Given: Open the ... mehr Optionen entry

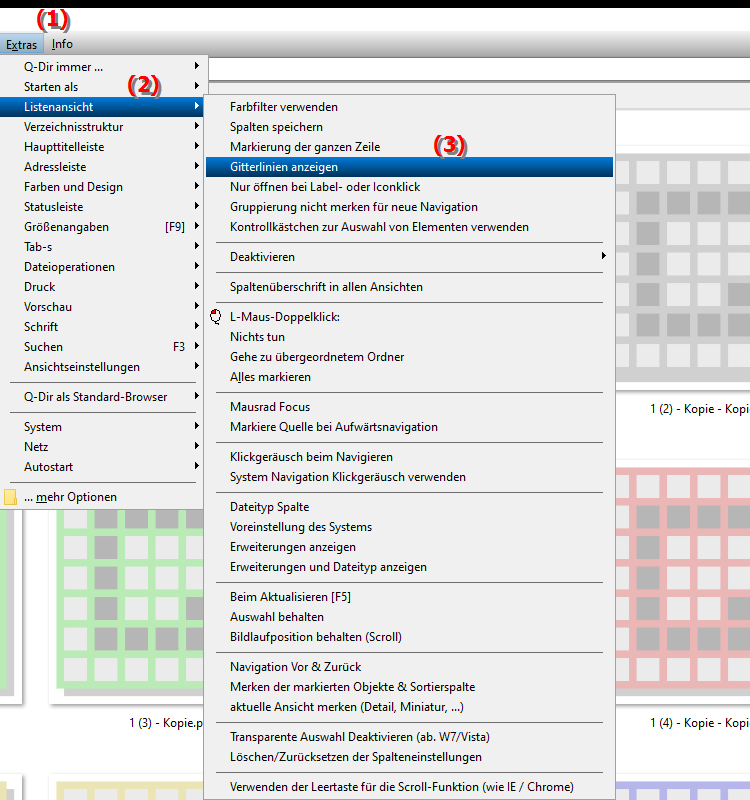Looking at the screenshot, I should click(x=102, y=497).
